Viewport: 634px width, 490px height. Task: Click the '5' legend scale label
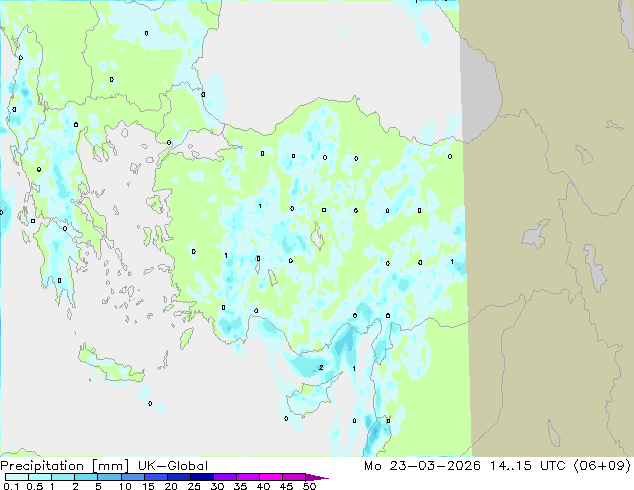click(98, 486)
